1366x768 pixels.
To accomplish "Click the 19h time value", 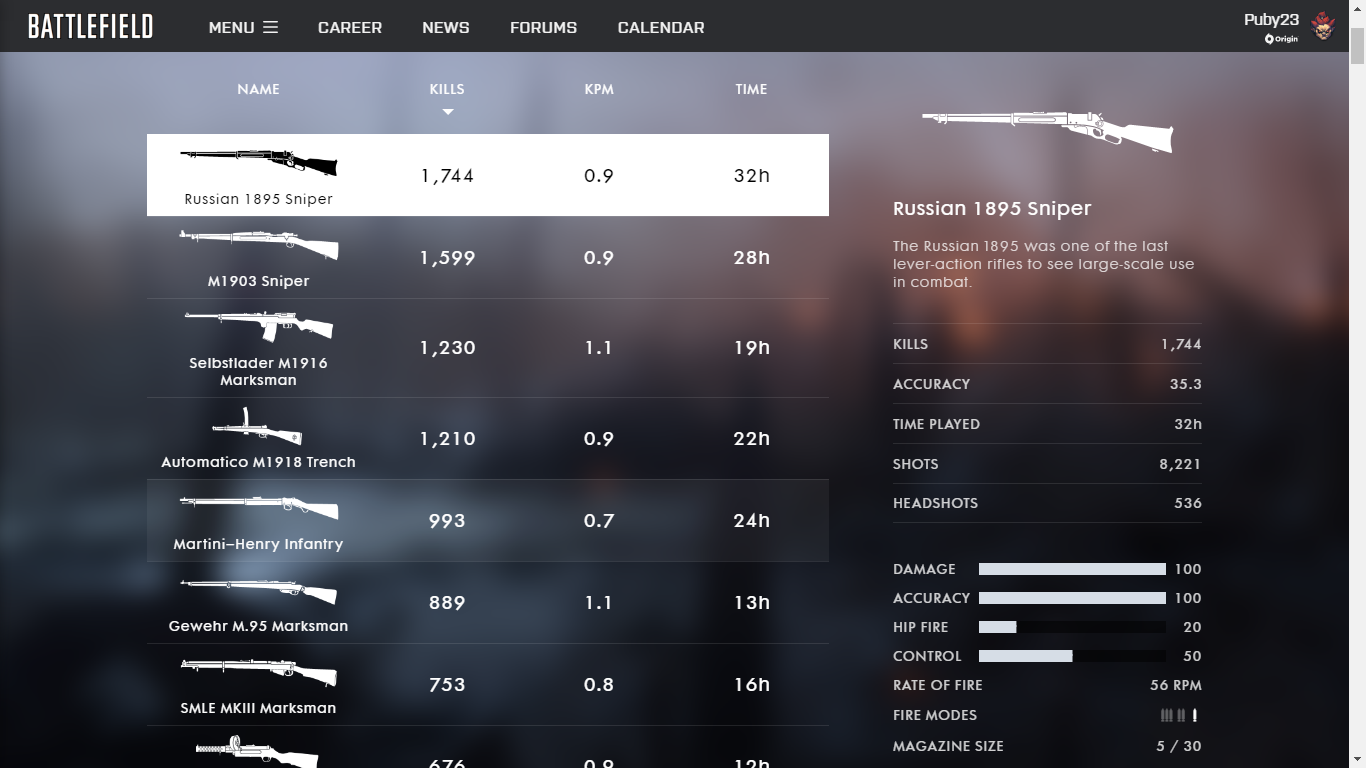I will click(751, 348).
